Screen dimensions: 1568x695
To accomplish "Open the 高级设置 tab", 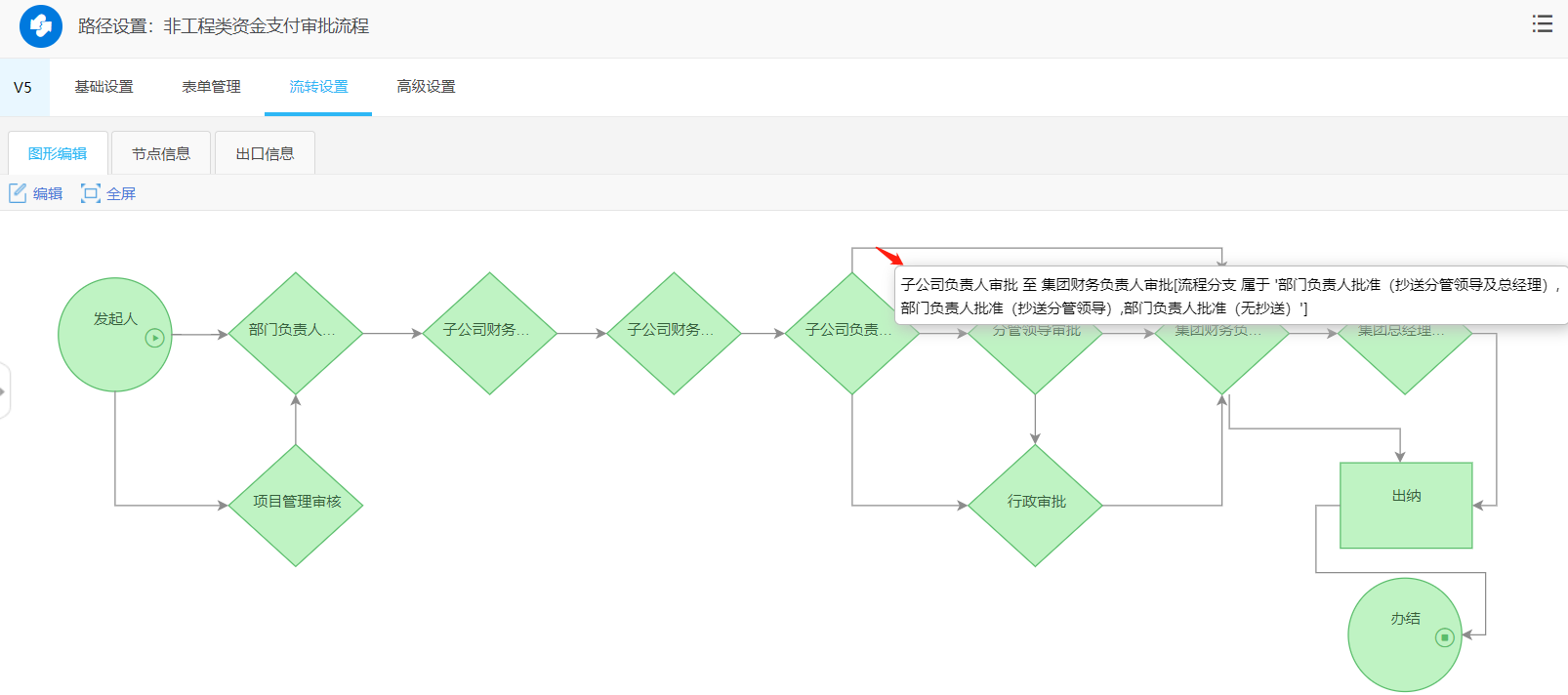I will point(426,87).
